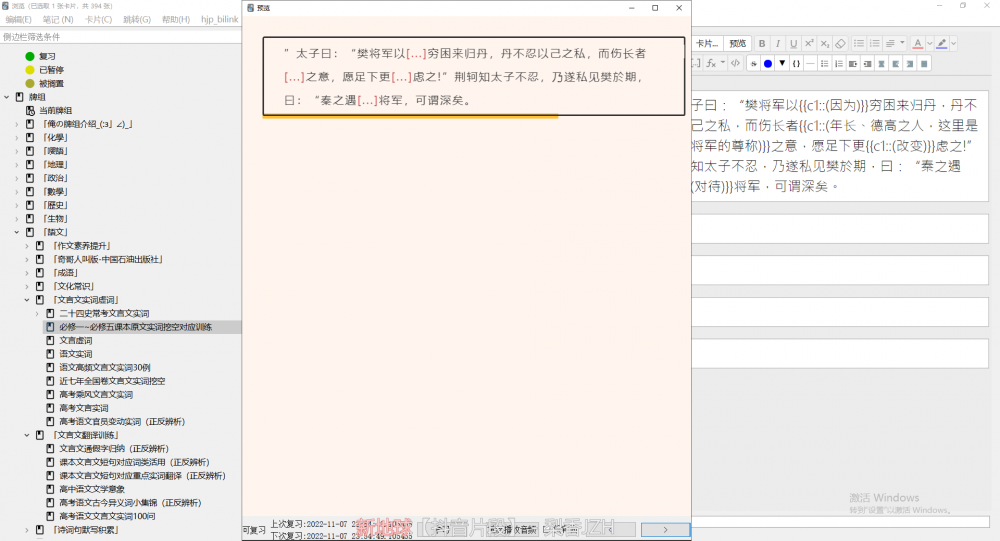
Task: Click the justify alignment icon at toolbar end
Action: pos(924,63)
